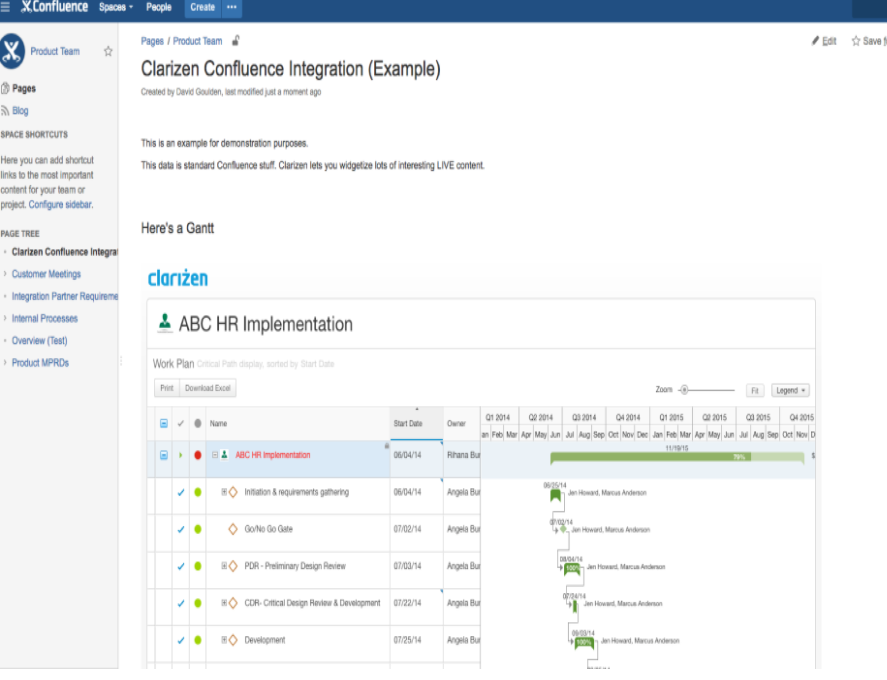This screenshot has height=680, width=887.
Task: Click the PDR Gantt bar showing 100%
Action: click(x=572, y=569)
